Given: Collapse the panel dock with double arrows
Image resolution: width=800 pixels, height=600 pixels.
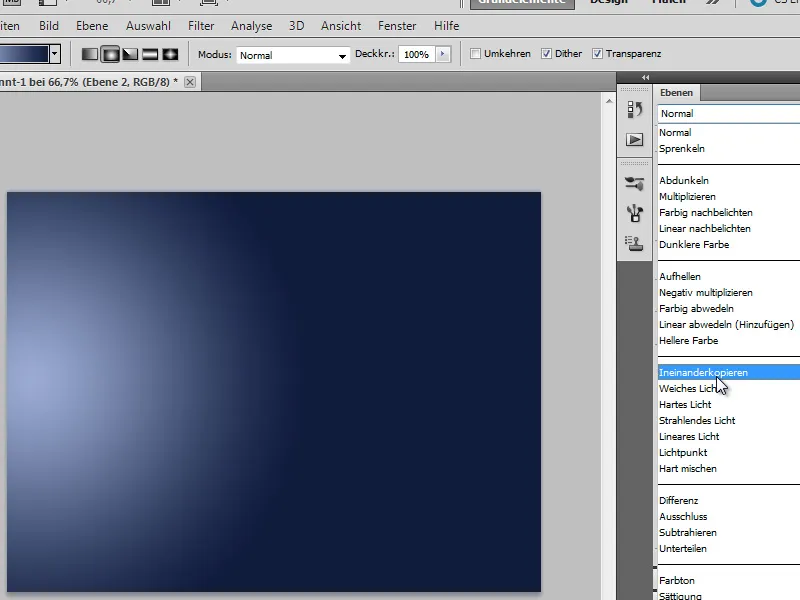Looking at the screenshot, I should pos(645,78).
